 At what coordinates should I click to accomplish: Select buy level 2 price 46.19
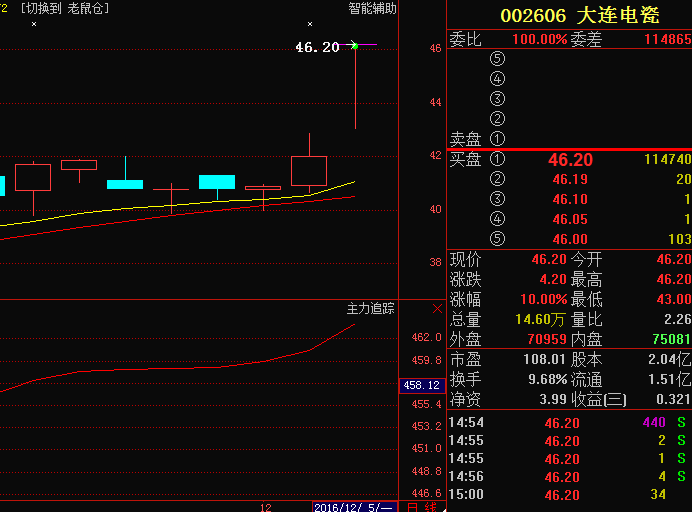click(x=570, y=179)
